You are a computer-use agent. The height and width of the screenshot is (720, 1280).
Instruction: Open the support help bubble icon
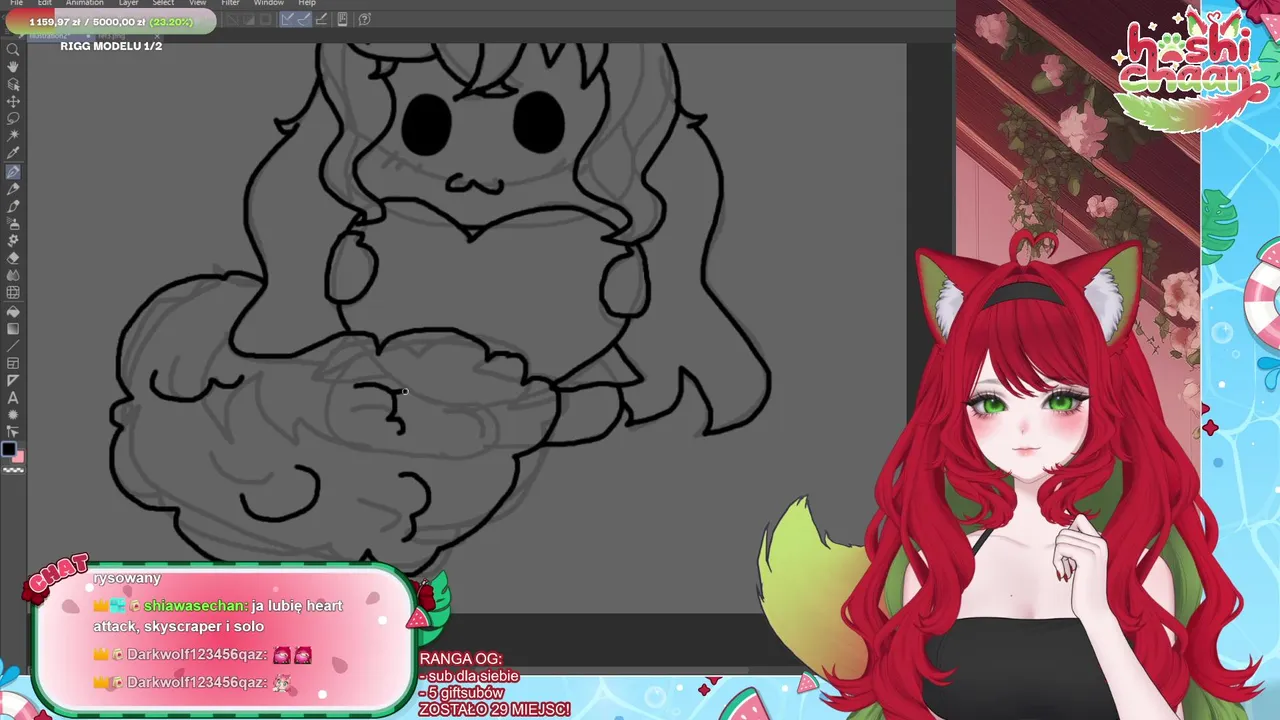click(x=364, y=18)
